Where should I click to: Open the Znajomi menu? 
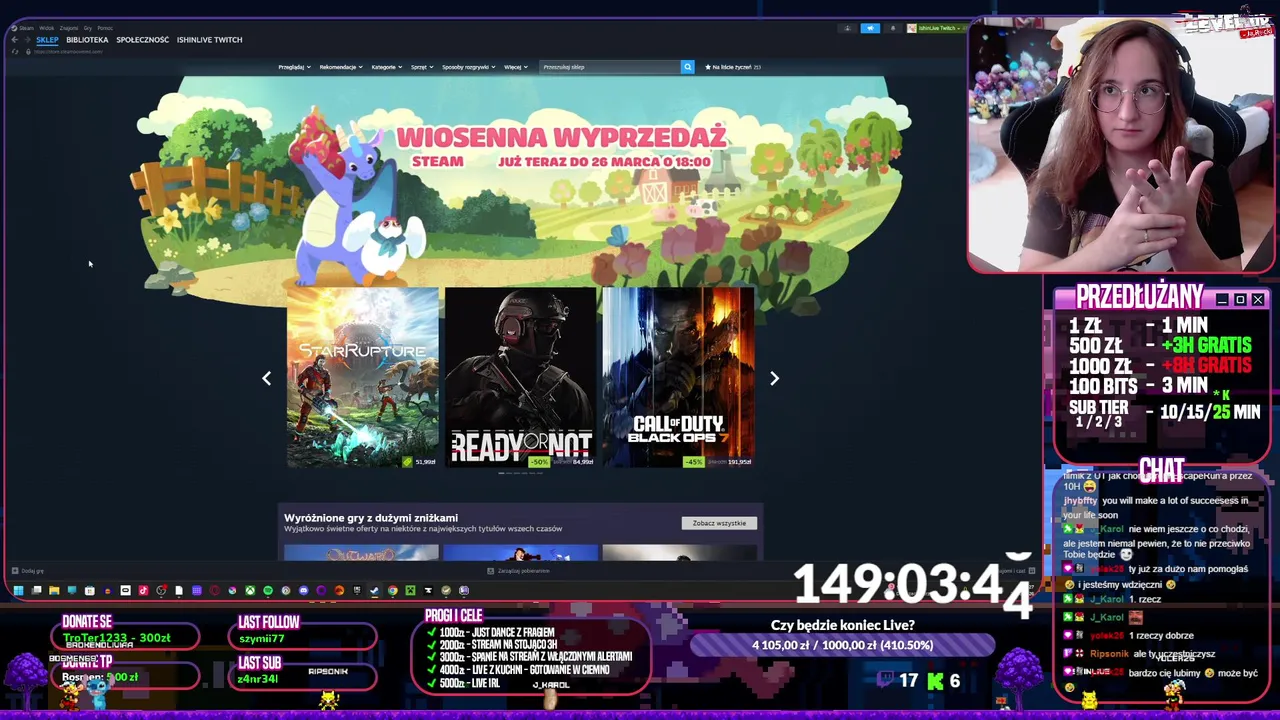click(69, 28)
